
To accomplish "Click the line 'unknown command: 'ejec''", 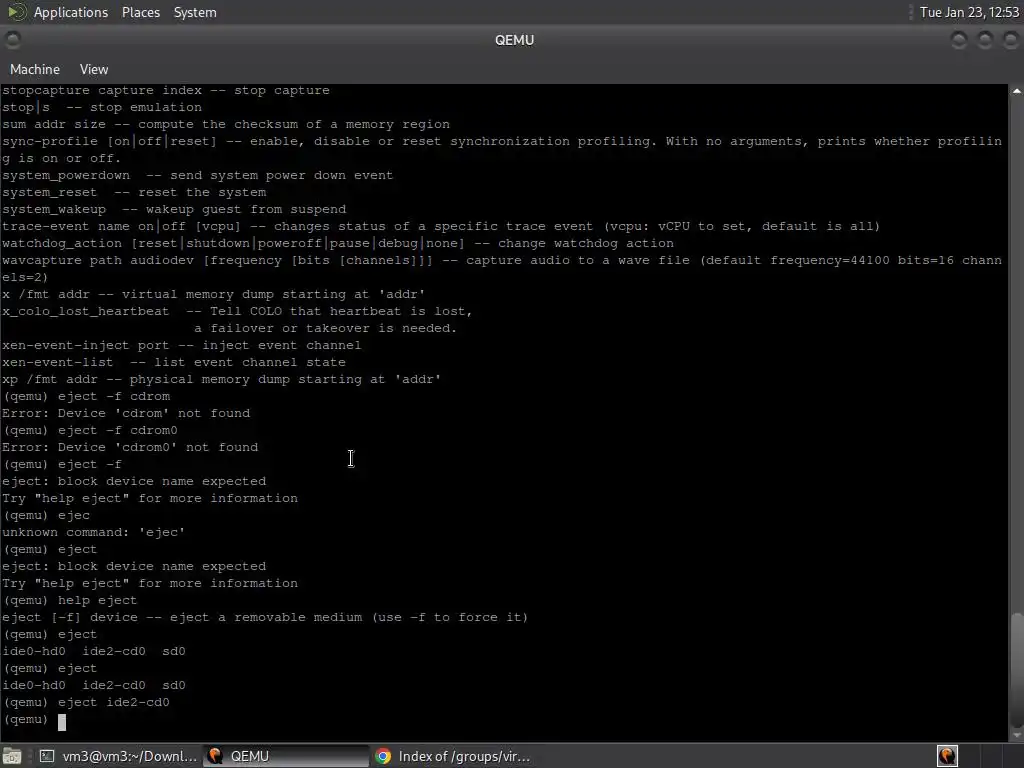I will pos(93,532).
